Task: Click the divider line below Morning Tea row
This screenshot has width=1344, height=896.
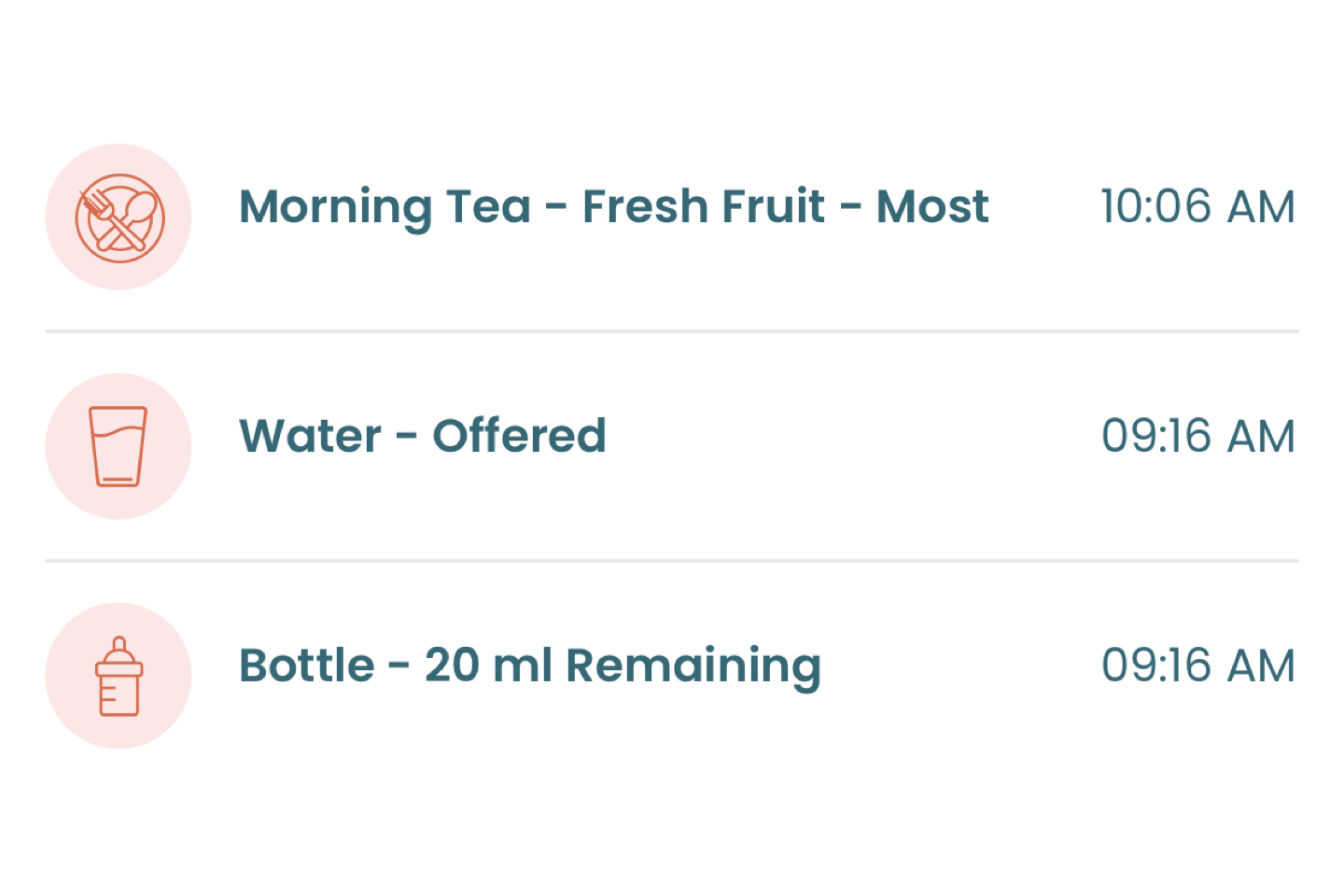Action: coord(672,331)
